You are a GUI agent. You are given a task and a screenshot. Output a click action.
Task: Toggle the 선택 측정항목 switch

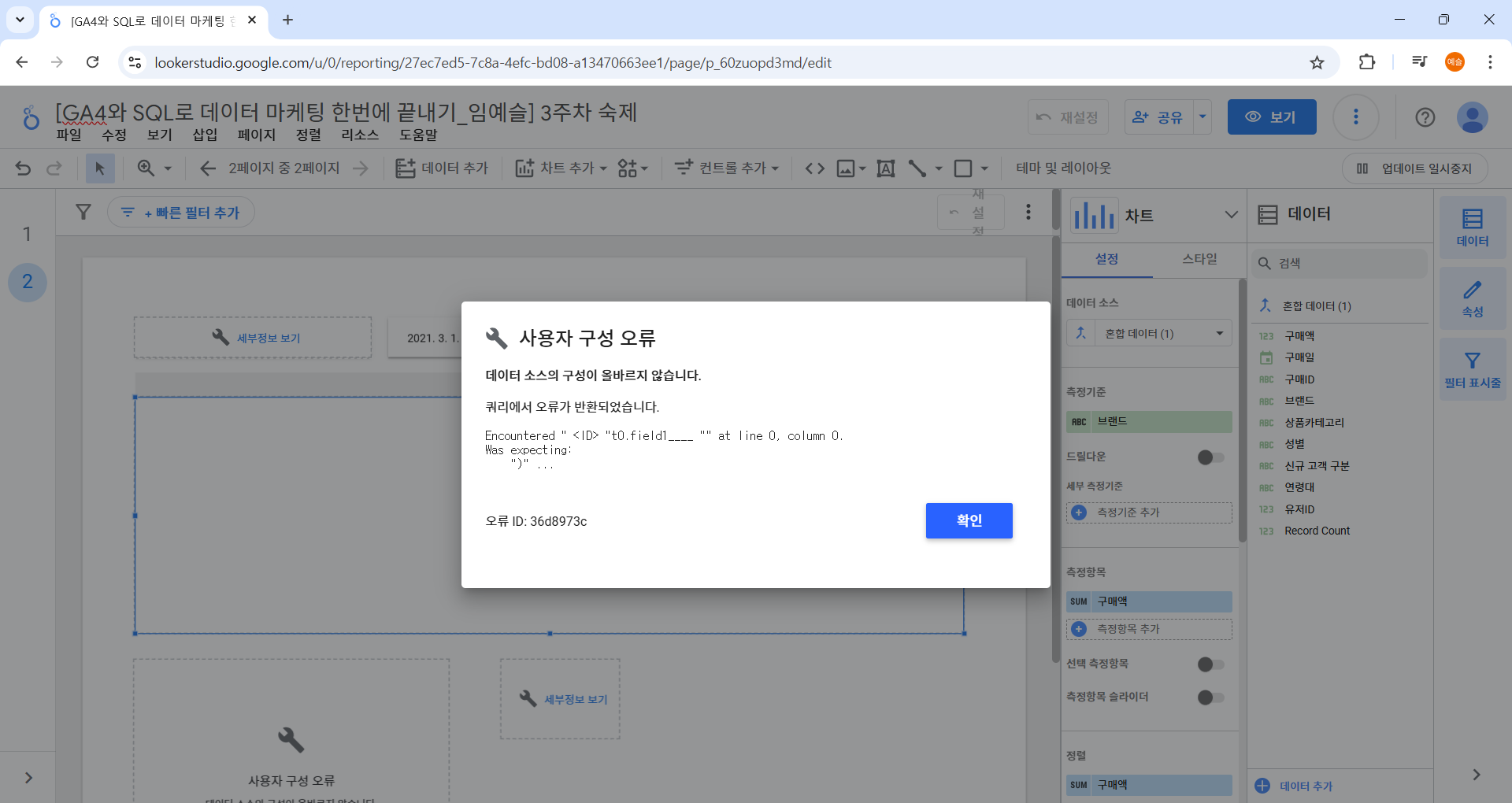point(1210,664)
